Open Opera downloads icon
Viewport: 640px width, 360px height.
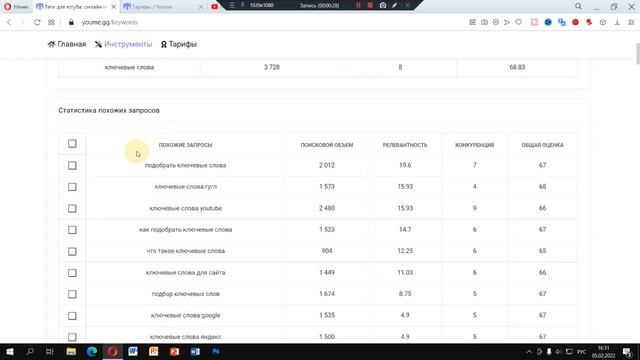point(617,22)
